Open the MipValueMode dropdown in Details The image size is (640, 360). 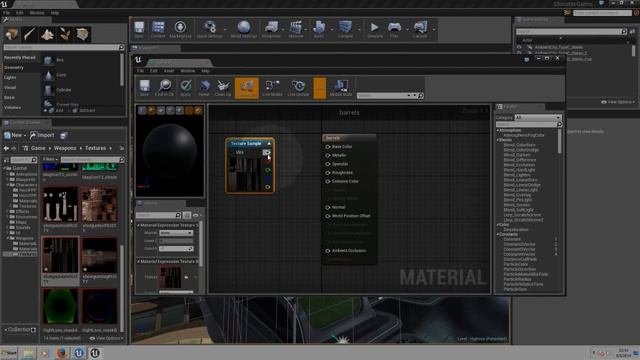[x=176, y=233]
